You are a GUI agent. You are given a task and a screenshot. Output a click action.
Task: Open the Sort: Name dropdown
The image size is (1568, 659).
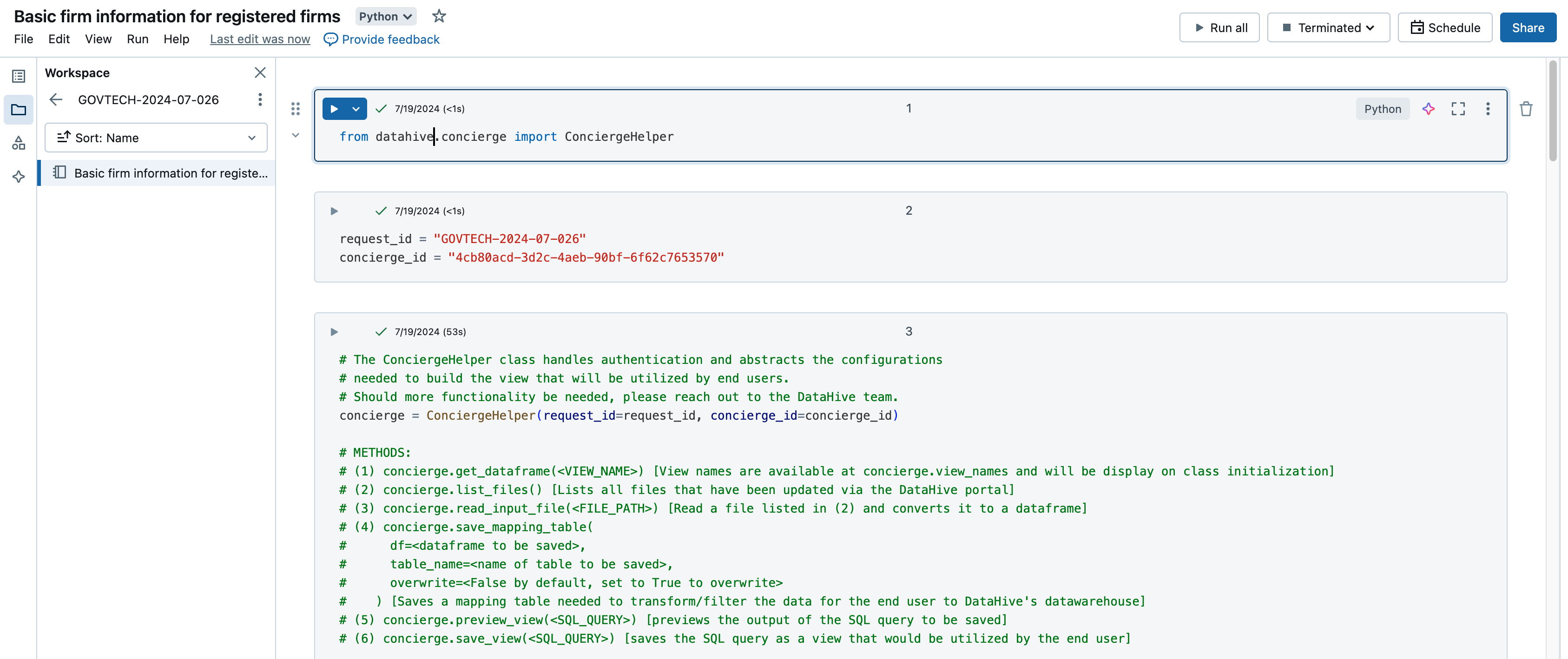(x=156, y=138)
